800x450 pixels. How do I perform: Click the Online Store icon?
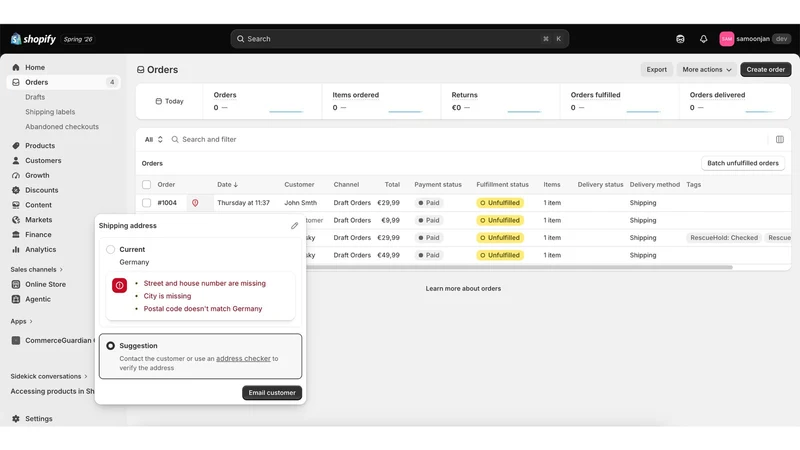click(16, 284)
